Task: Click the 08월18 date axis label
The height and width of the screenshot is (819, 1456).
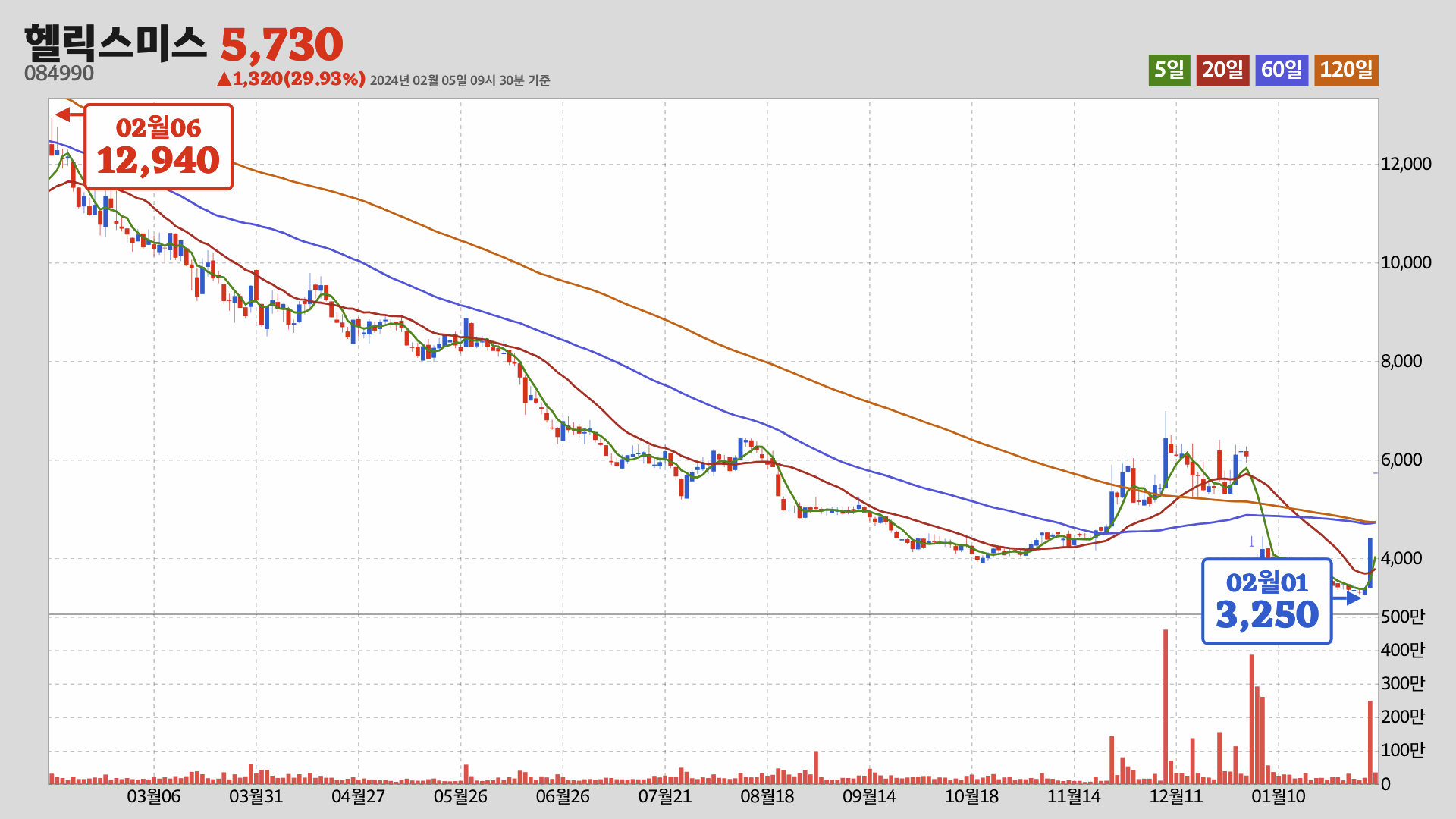Action: [x=767, y=796]
